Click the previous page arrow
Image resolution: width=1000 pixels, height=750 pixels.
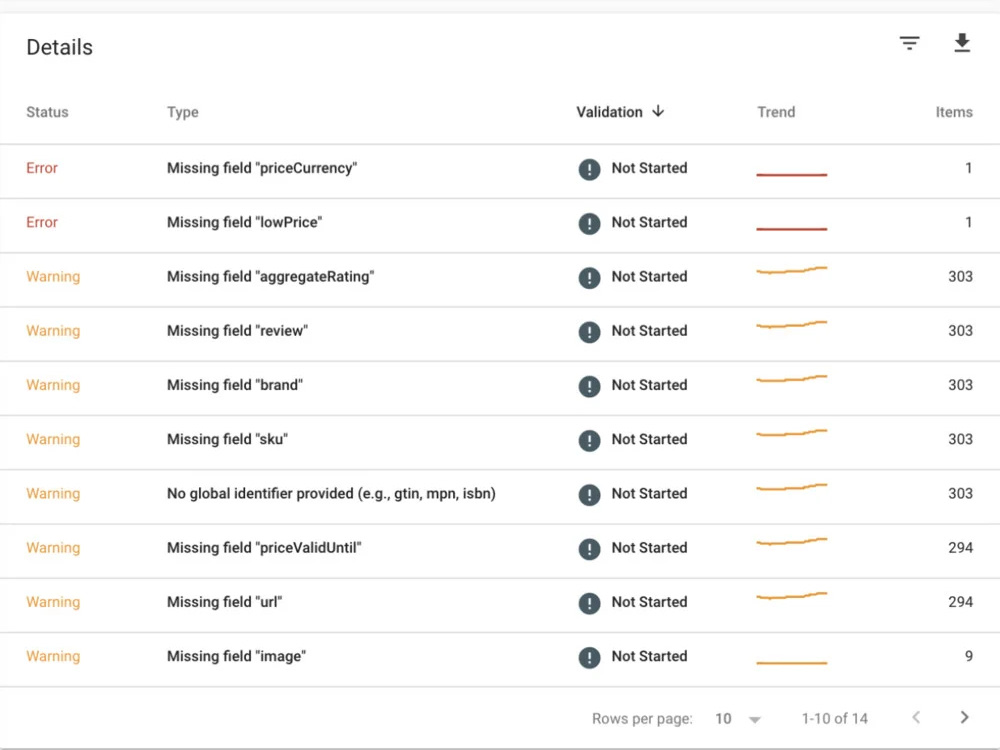coord(916,717)
